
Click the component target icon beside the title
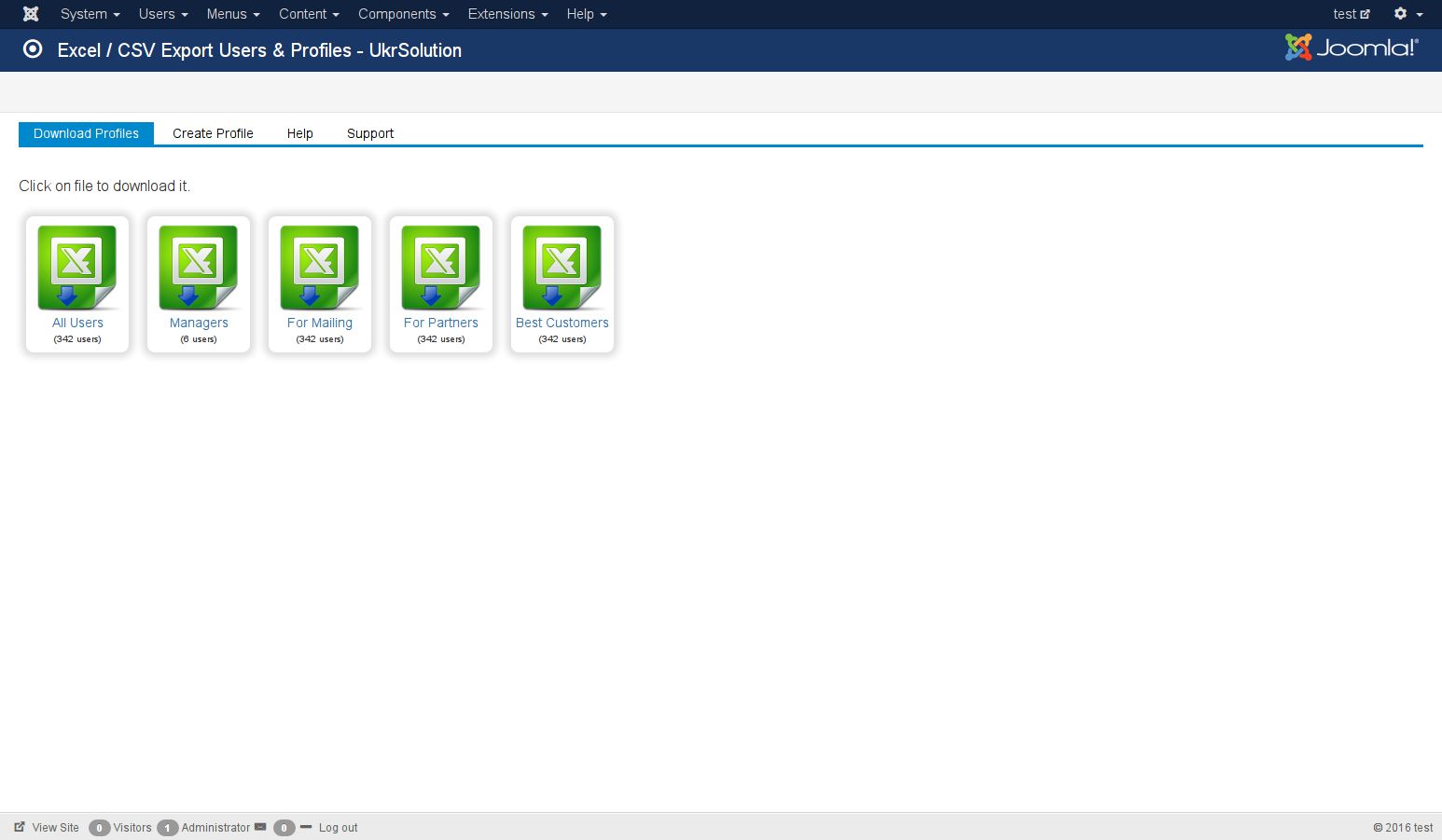point(33,49)
